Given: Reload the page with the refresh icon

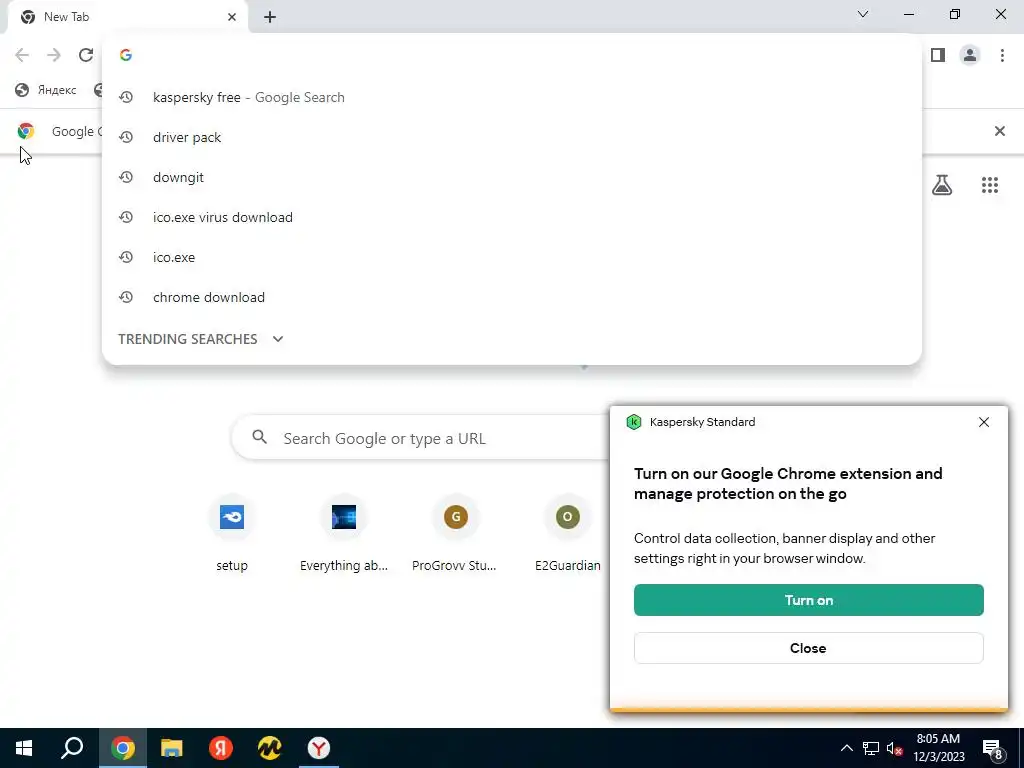Looking at the screenshot, I should tap(86, 55).
